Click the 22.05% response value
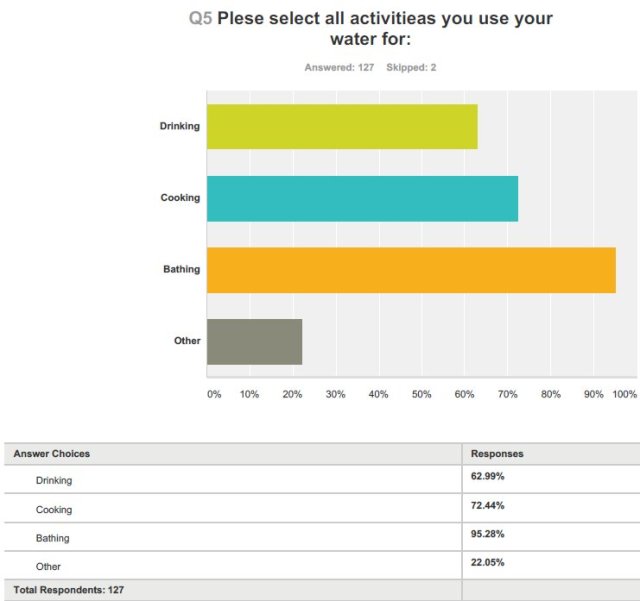Screen dimensions: 640x601 point(488,562)
